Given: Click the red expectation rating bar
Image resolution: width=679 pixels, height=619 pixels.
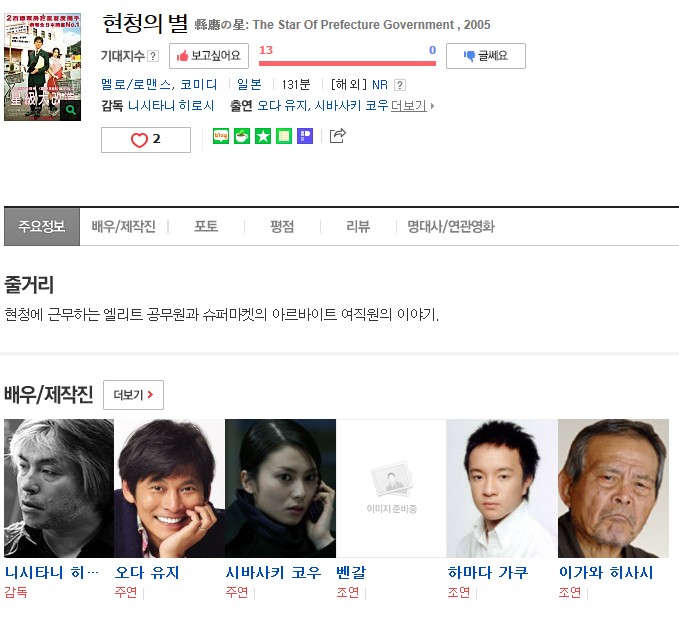Looking at the screenshot, I should point(347,64).
